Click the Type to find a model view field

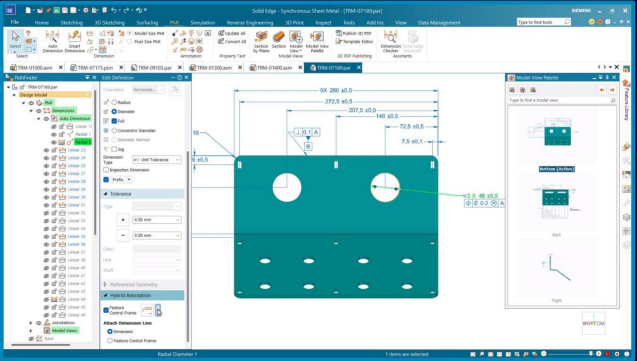pos(562,100)
